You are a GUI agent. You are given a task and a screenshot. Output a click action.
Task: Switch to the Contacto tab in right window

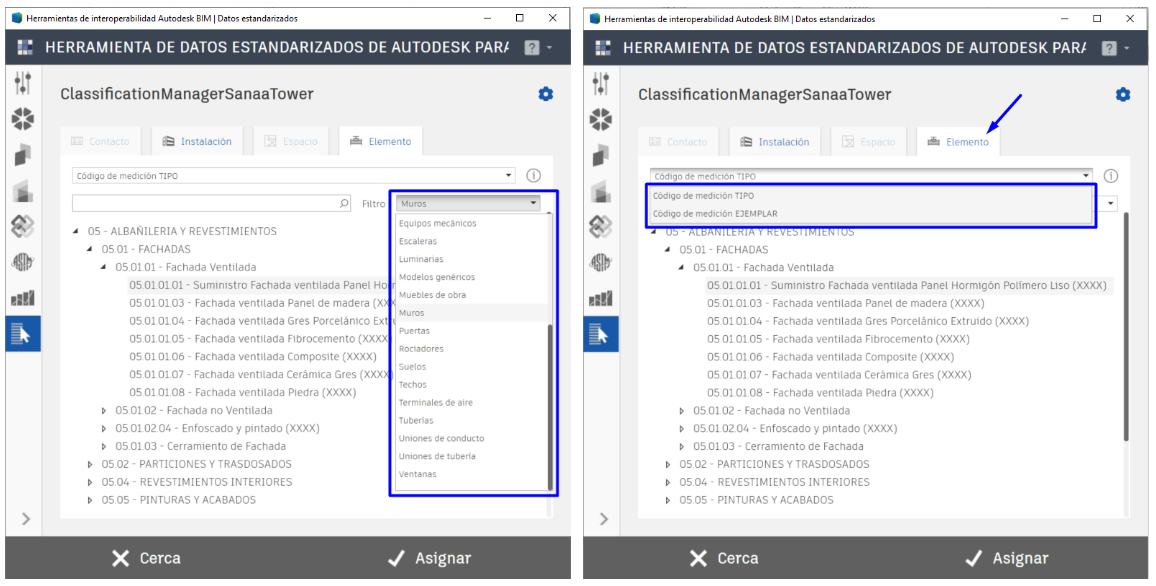678,142
